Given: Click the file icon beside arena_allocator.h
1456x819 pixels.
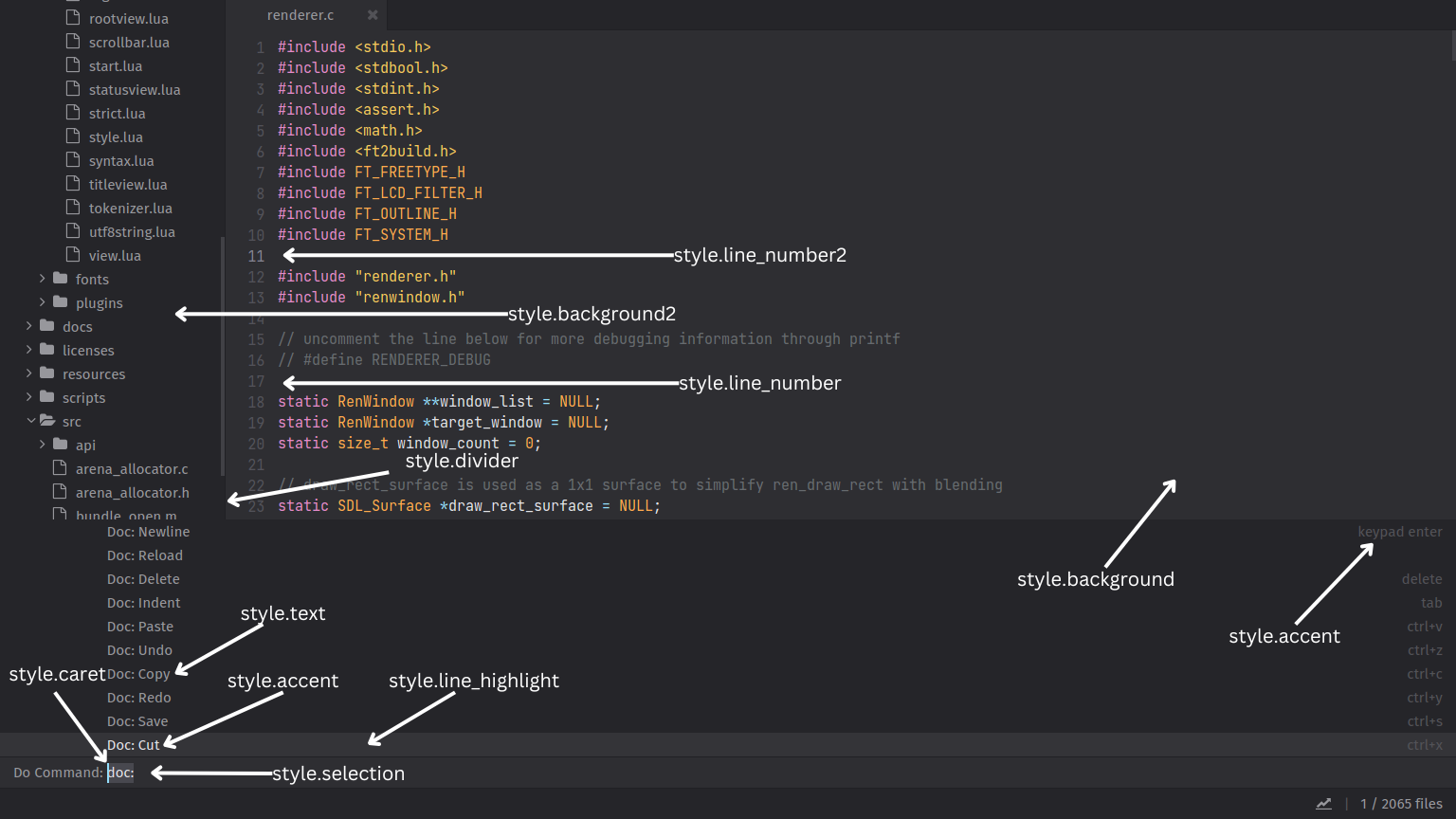Looking at the screenshot, I should coord(59,492).
